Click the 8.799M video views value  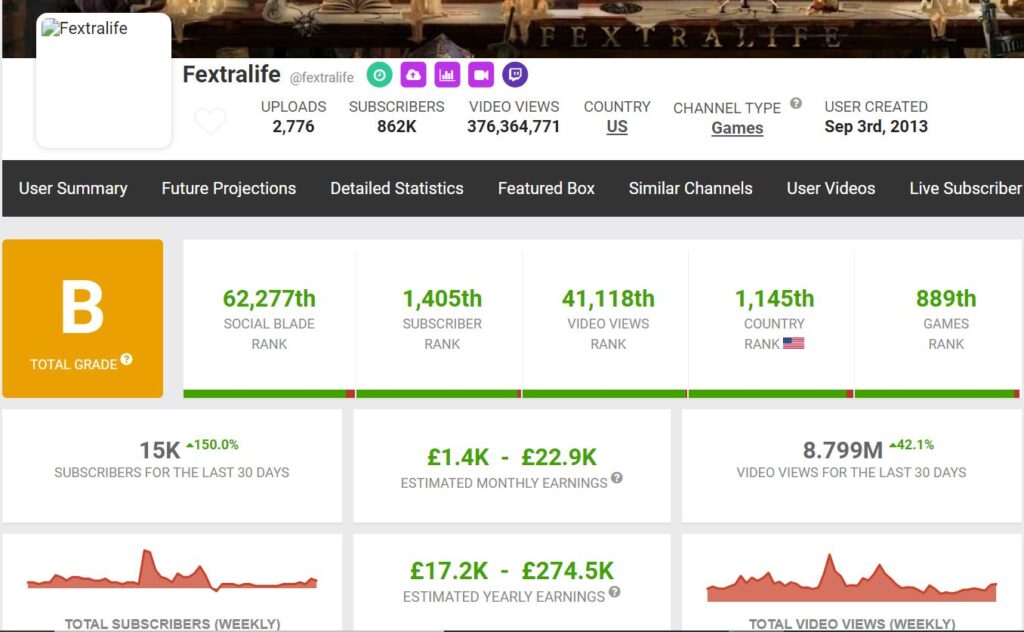842,450
